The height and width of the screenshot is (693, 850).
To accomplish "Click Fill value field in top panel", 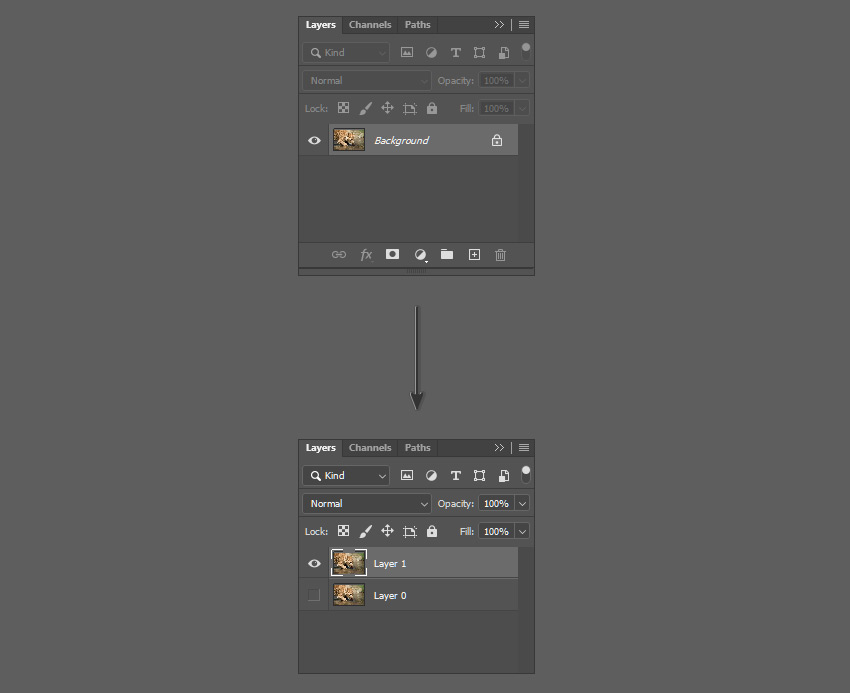I will 496,108.
